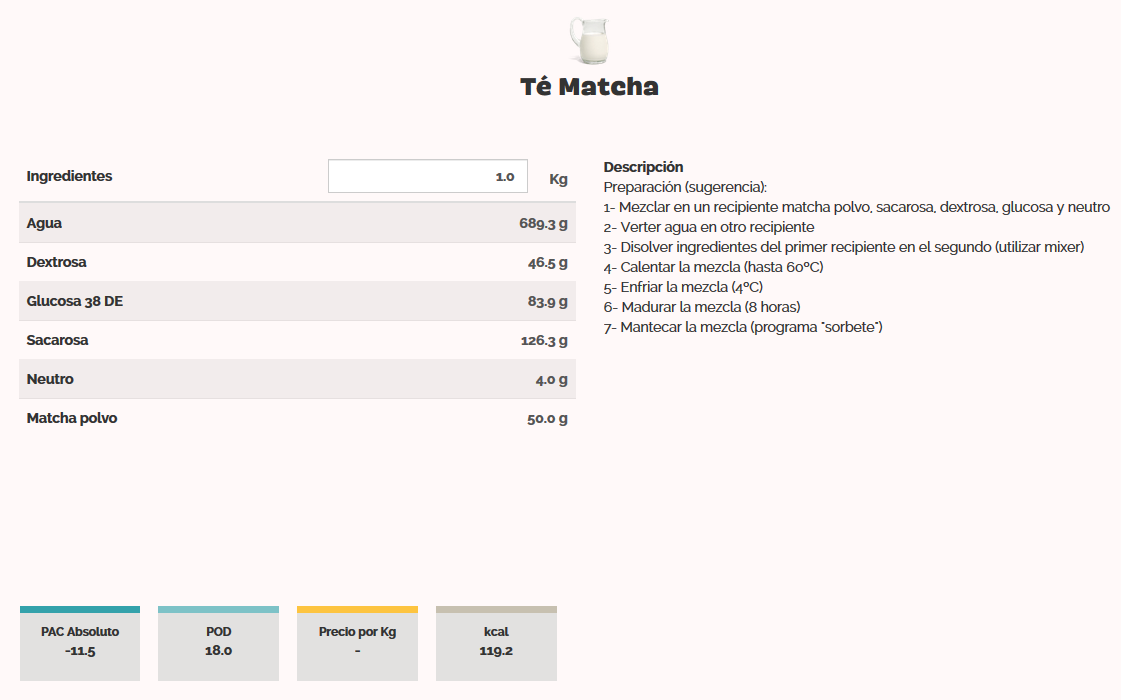Click the Neutro ingredient entry
Image resolution: width=1121 pixels, height=700 pixels.
297,379
